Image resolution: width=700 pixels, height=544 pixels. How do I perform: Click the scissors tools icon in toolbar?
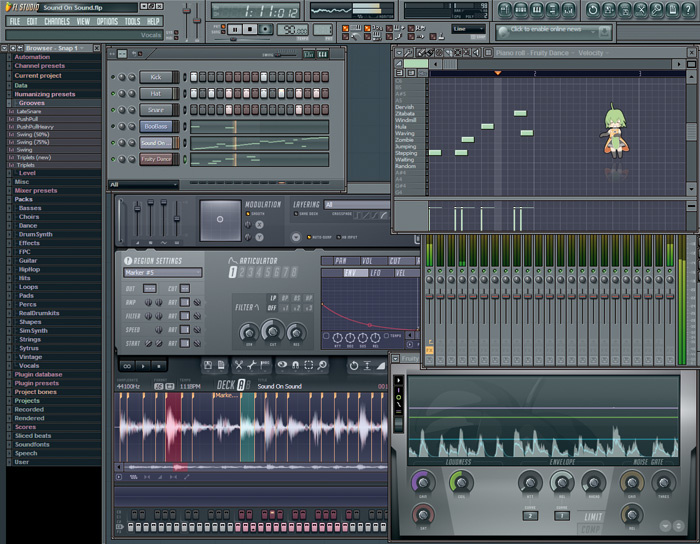coord(641,10)
